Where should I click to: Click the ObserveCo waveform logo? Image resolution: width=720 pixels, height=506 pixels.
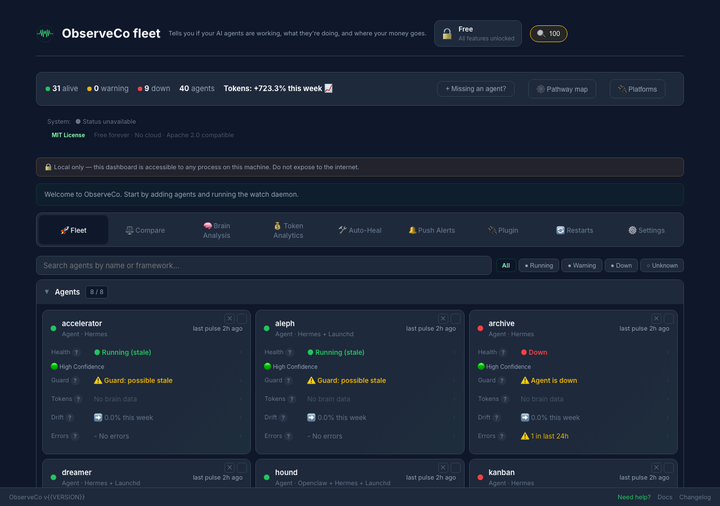point(45,33)
